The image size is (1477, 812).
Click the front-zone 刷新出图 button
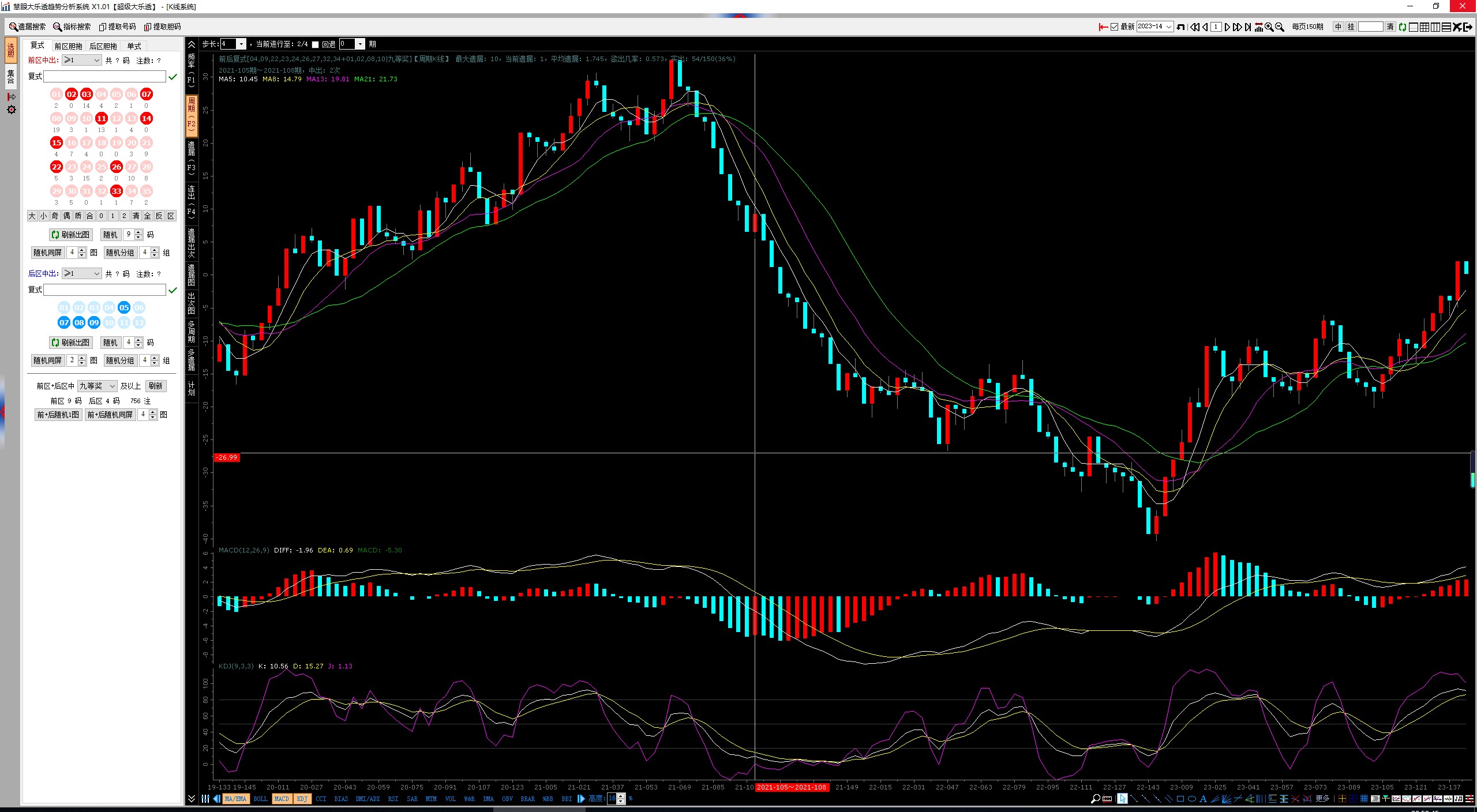point(71,235)
